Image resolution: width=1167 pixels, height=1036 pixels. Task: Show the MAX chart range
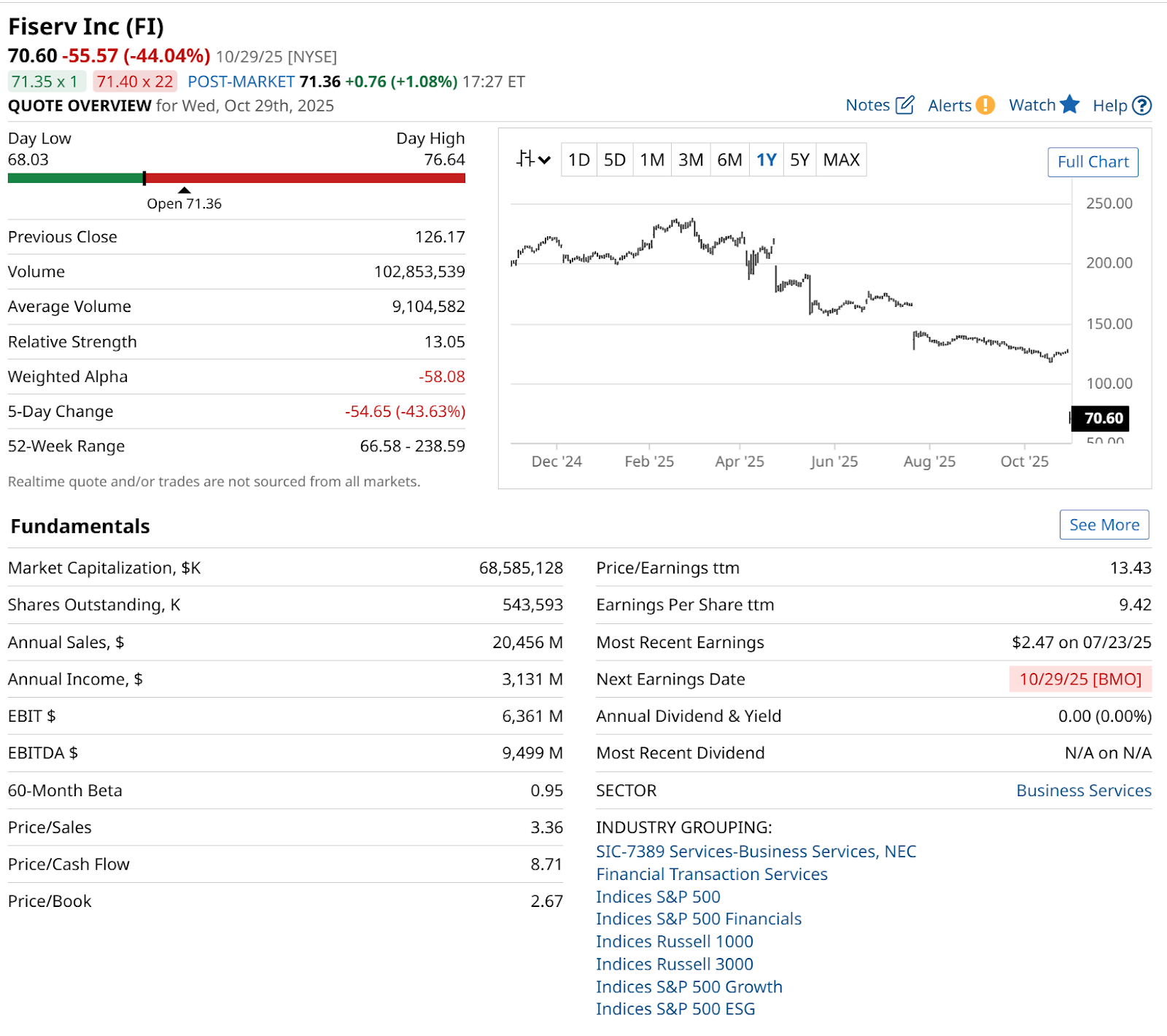841,160
